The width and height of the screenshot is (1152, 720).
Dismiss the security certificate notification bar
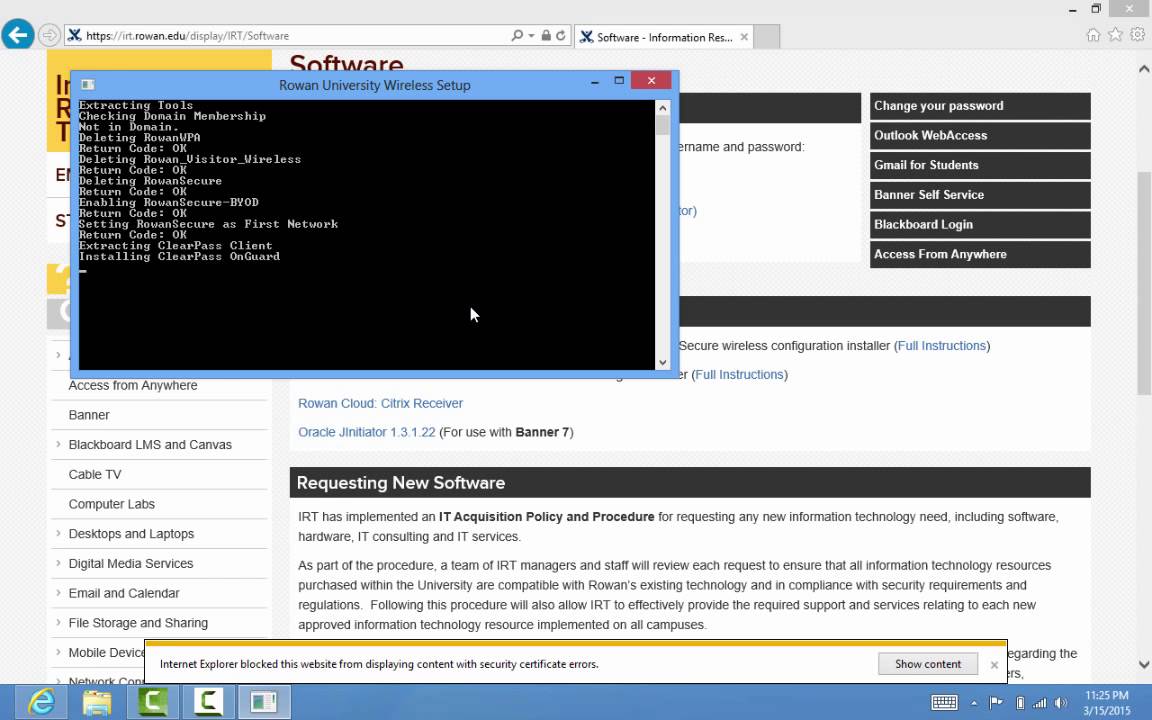tap(994, 665)
